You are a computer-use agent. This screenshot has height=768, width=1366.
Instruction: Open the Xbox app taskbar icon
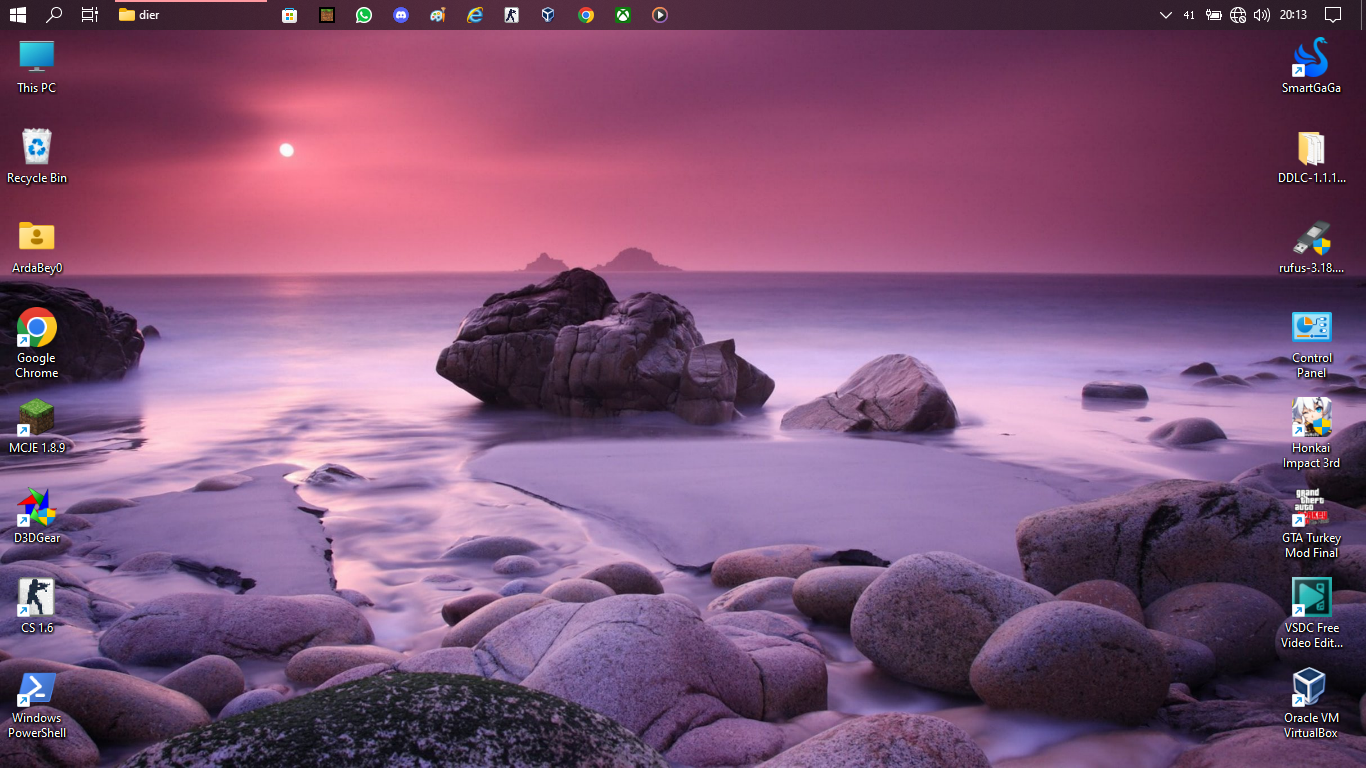[623, 15]
